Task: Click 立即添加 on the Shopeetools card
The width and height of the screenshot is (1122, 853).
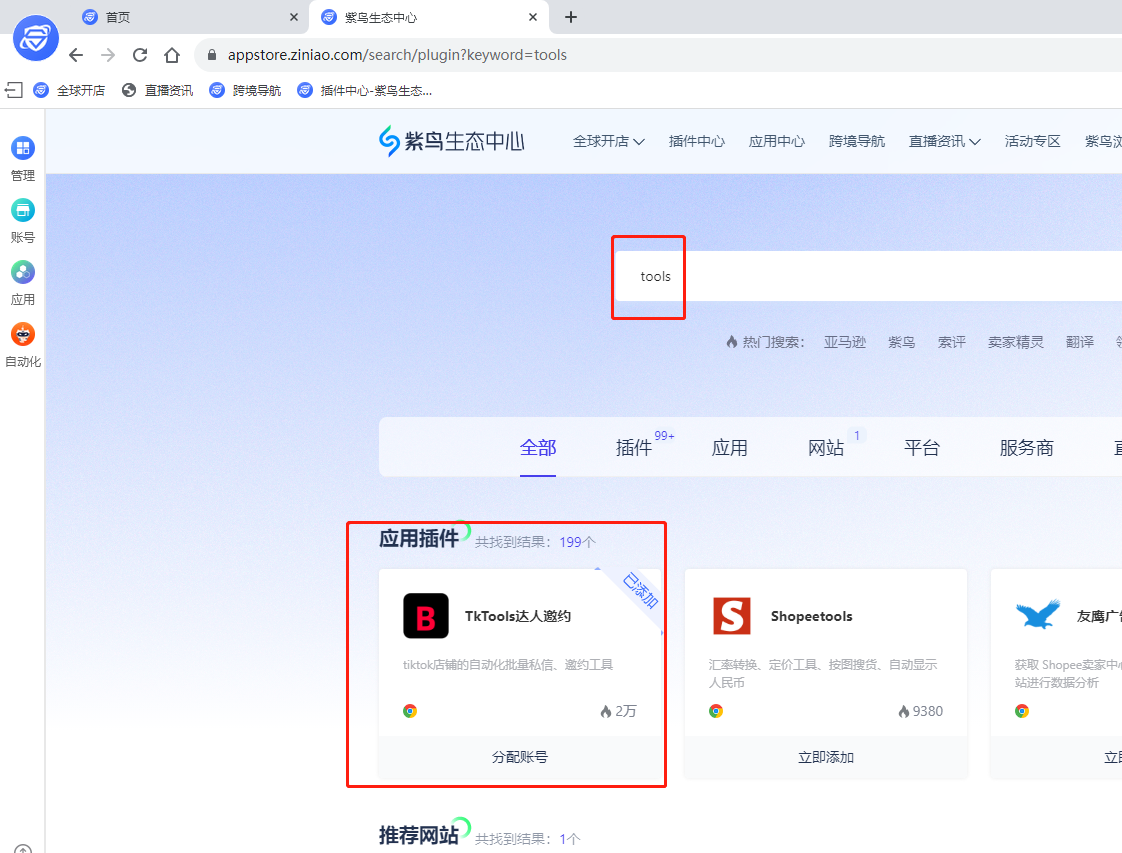Action: click(826, 757)
